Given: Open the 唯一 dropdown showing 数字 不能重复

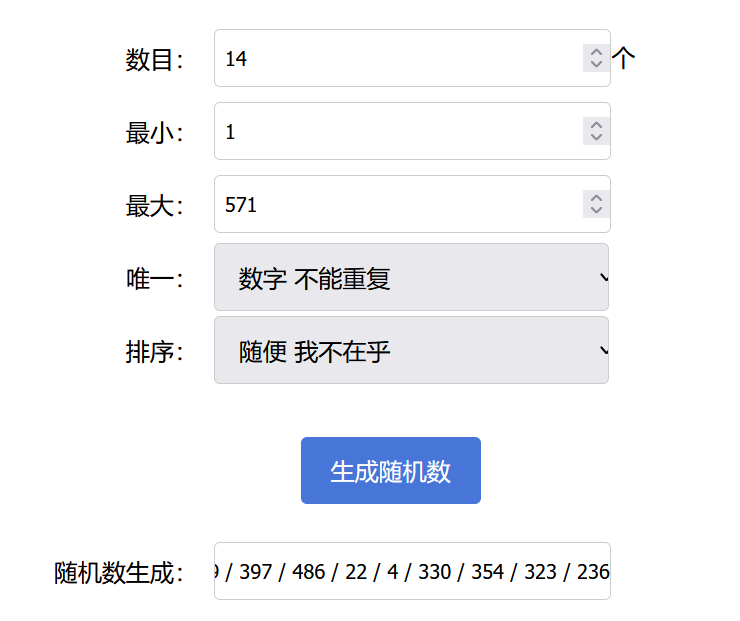Looking at the screenshot, I should tap(411, 278).
